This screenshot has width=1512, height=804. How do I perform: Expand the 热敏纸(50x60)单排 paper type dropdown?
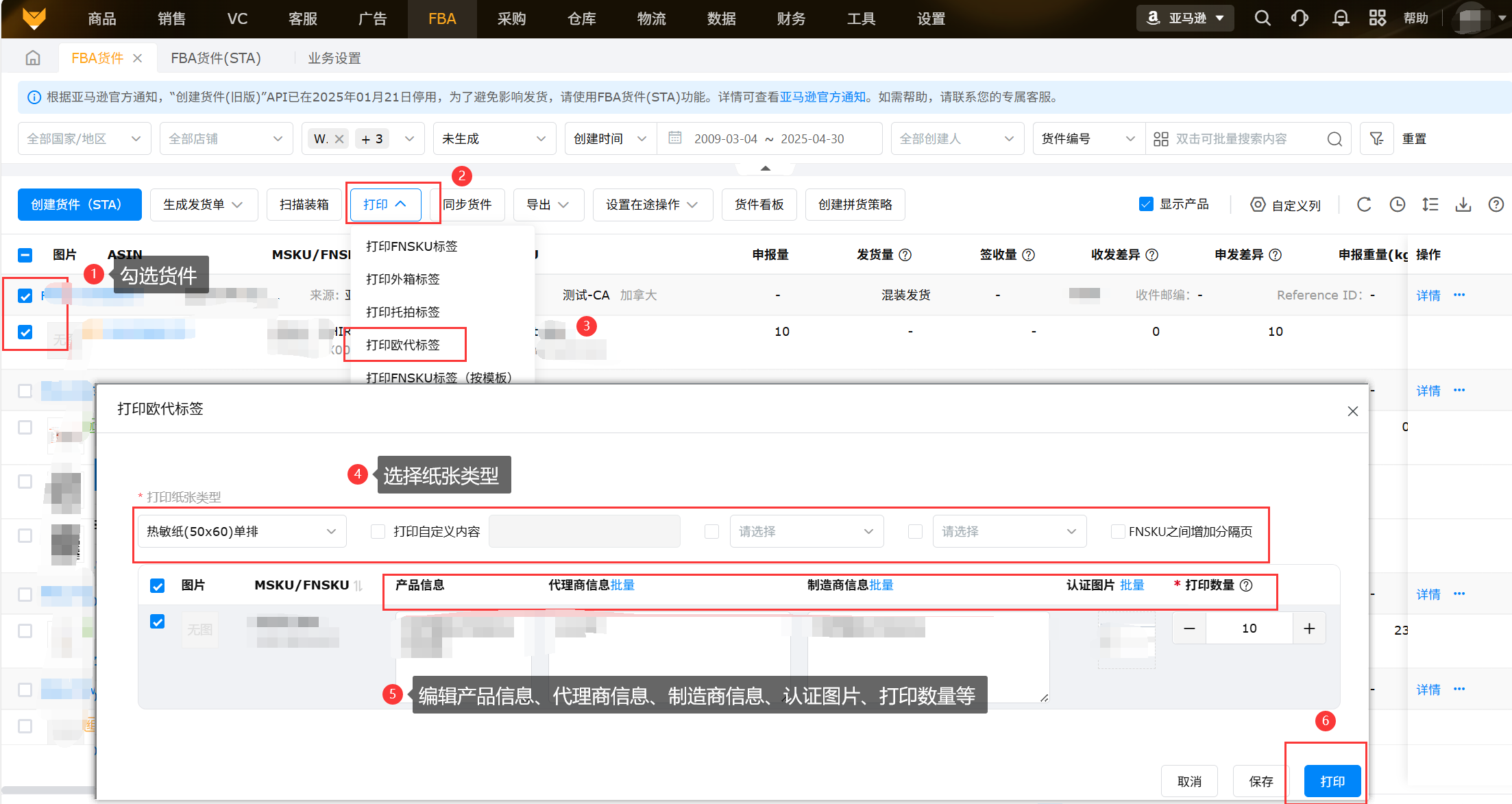pyautogui.click(x=242, y=531)
